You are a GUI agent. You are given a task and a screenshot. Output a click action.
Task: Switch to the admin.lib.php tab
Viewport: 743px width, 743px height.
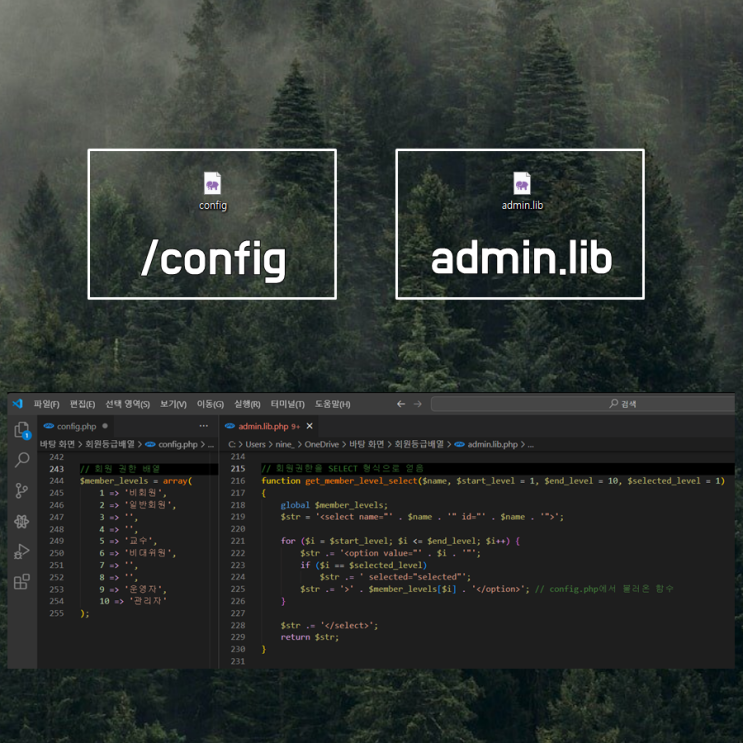pyautogui.click(x=269, y=426)
